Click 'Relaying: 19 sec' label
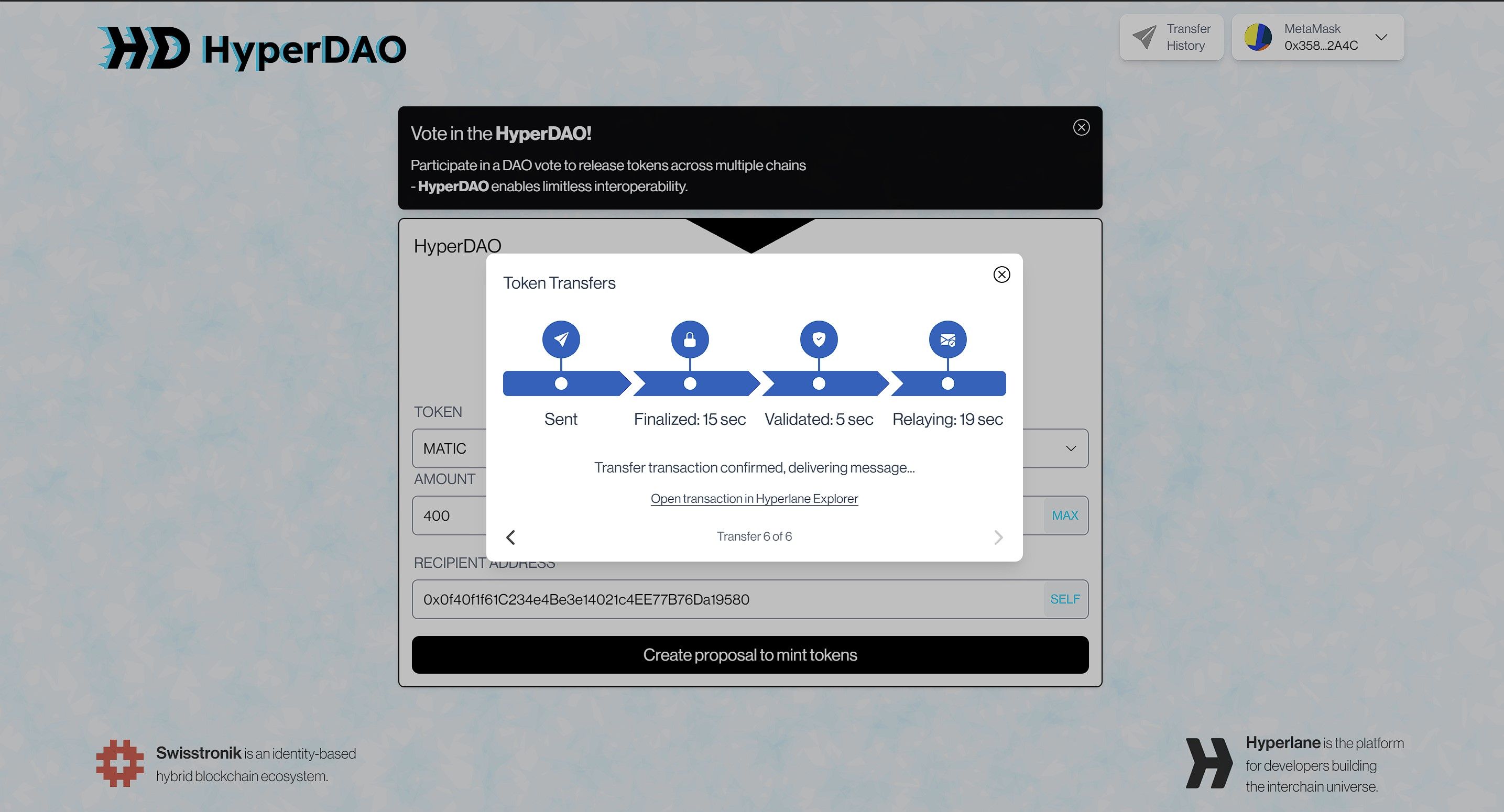The height and width of the screenshot is (812, 1504). (x=947, y=419)
